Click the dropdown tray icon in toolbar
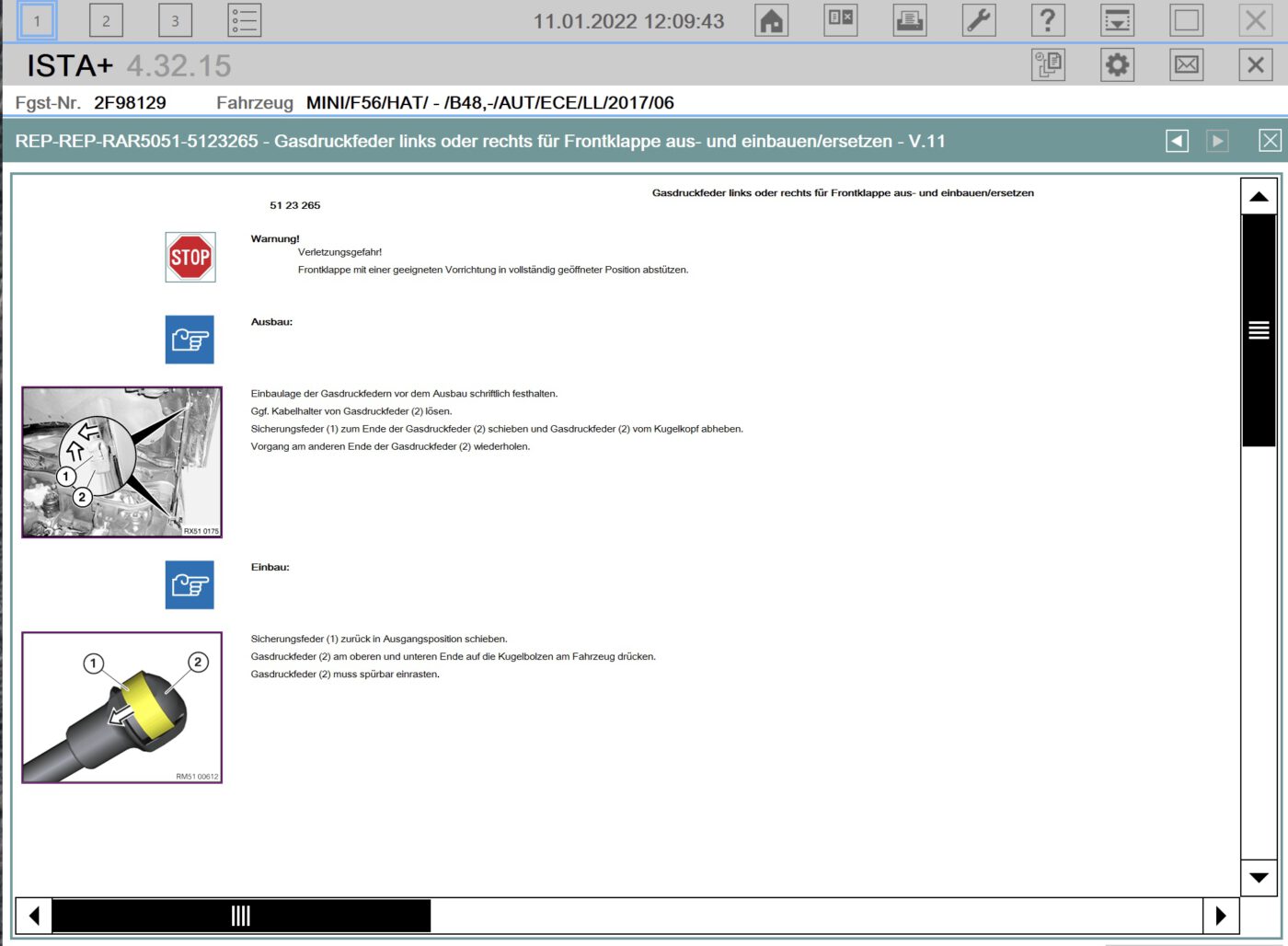 [x=1117, y=20]
